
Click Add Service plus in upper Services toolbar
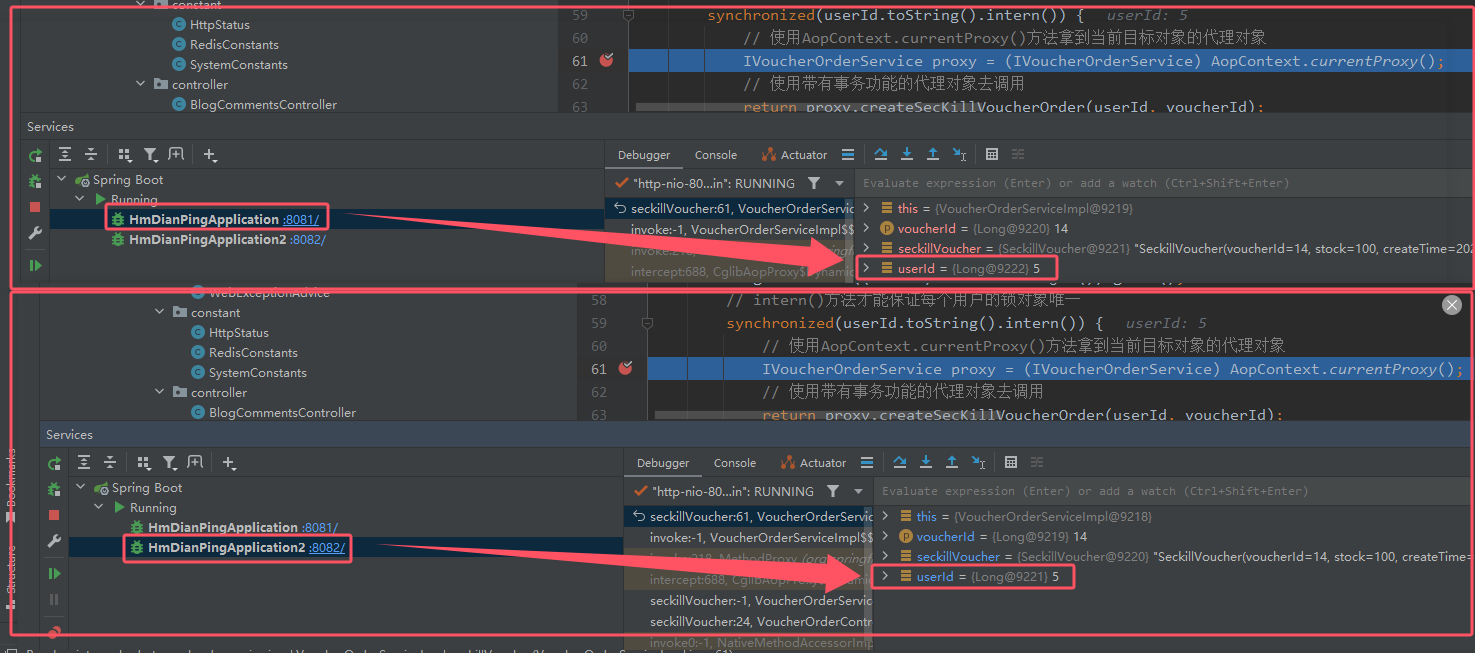[x=210, y=155]
